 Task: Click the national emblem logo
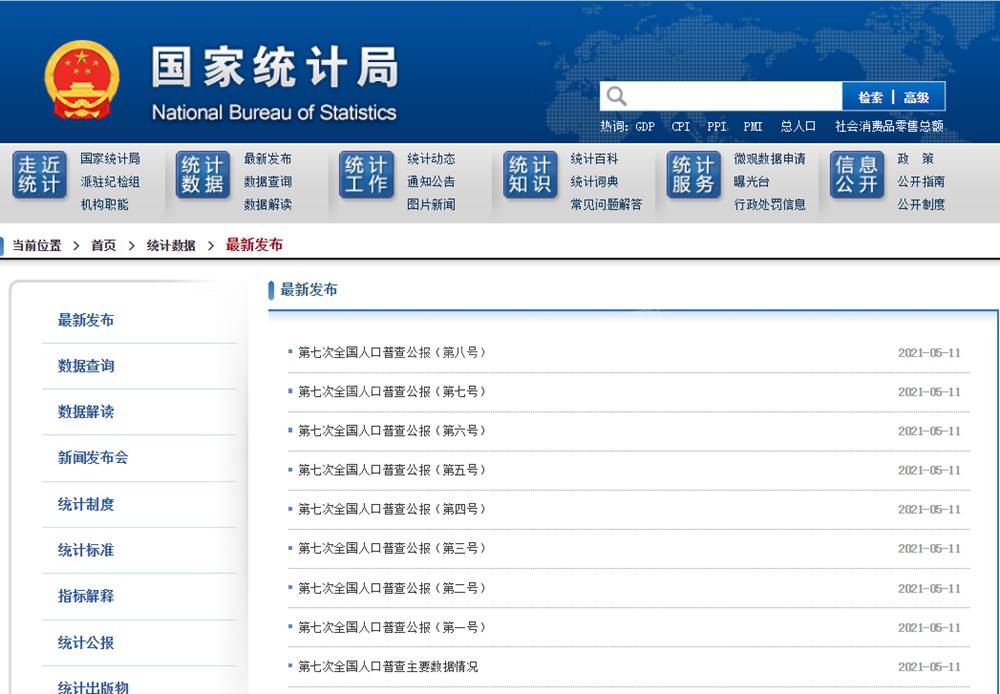82,80
